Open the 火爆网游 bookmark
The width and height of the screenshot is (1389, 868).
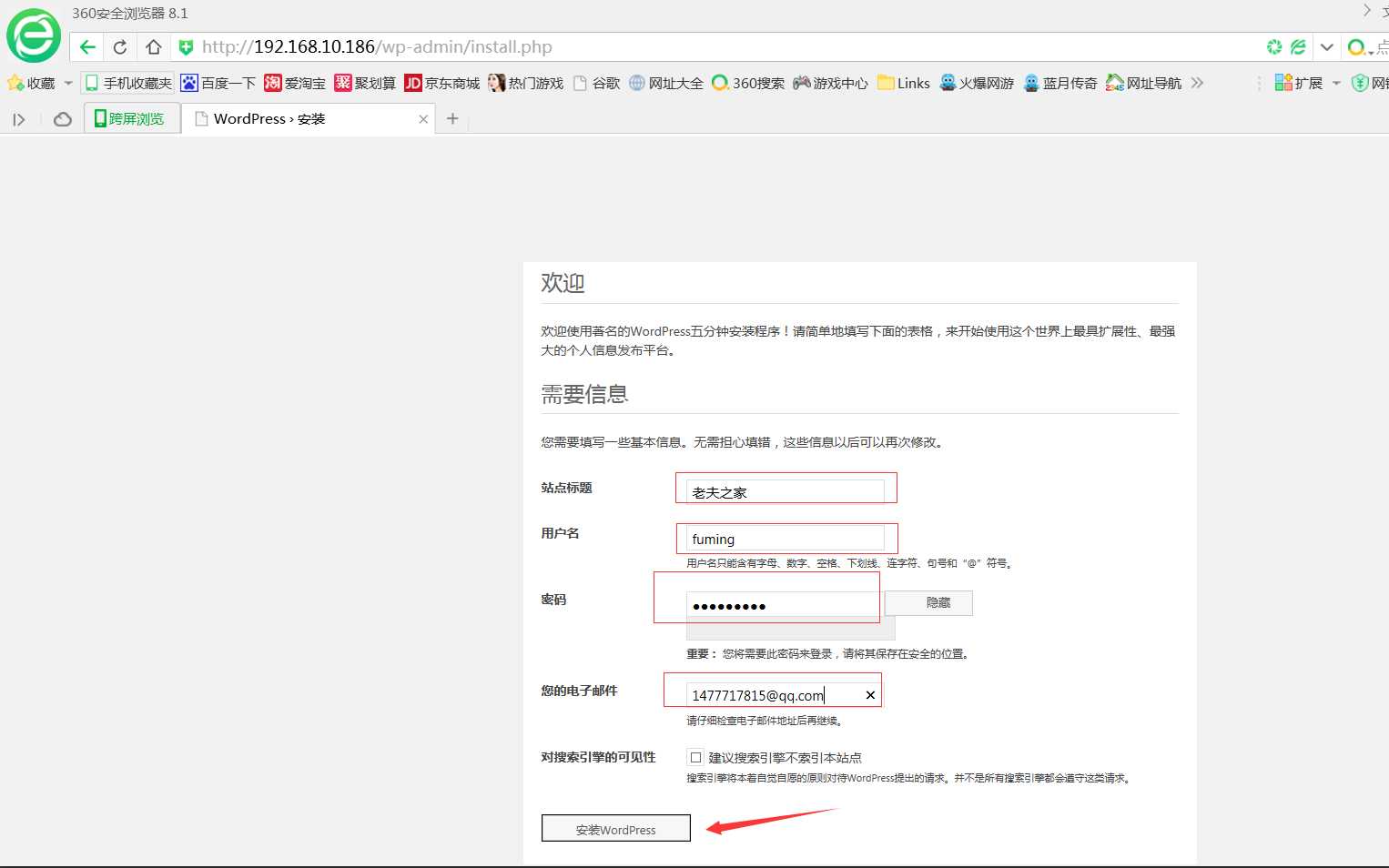[x=977, y=83]
